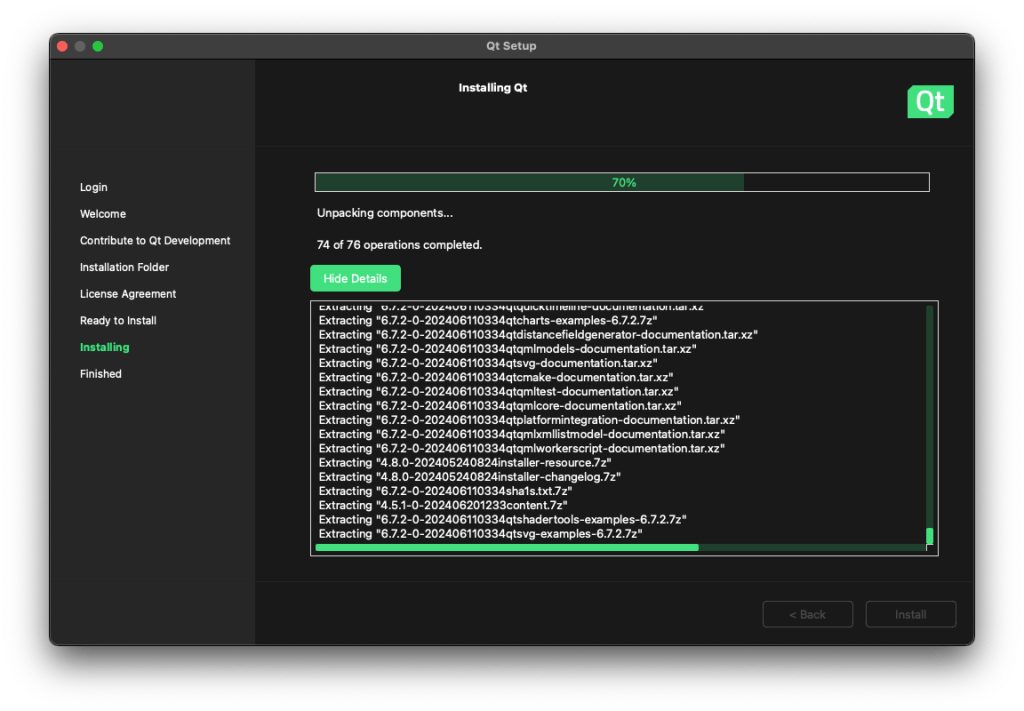Select the Login step in sidebar

point(94,187)
